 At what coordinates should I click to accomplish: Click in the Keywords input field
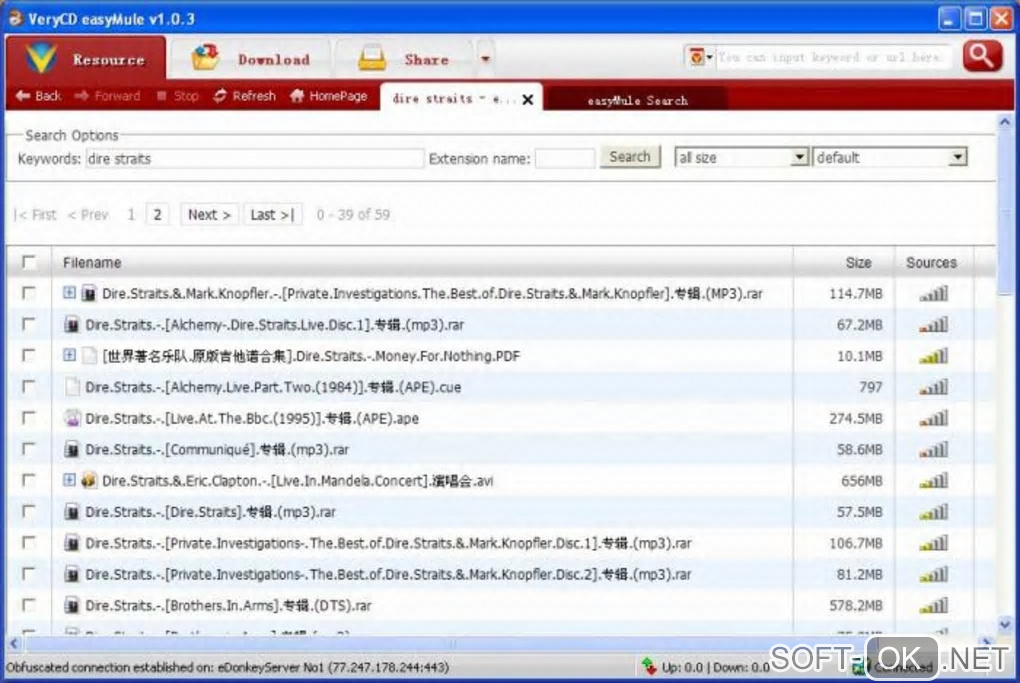point(254,159)
